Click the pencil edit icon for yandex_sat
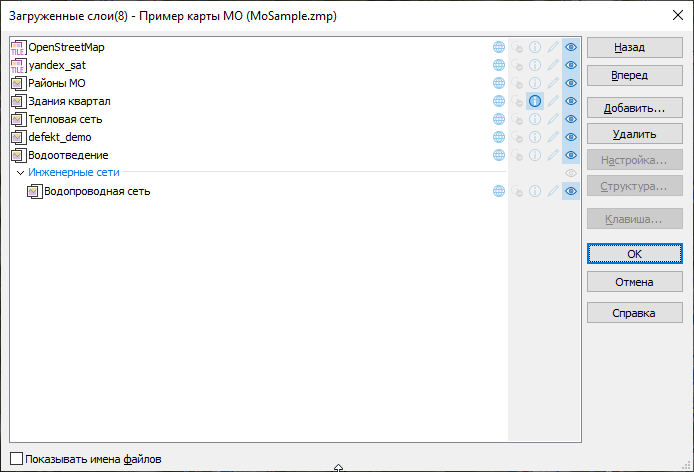This screenshot has width=694, height=472. pos(553,65)
